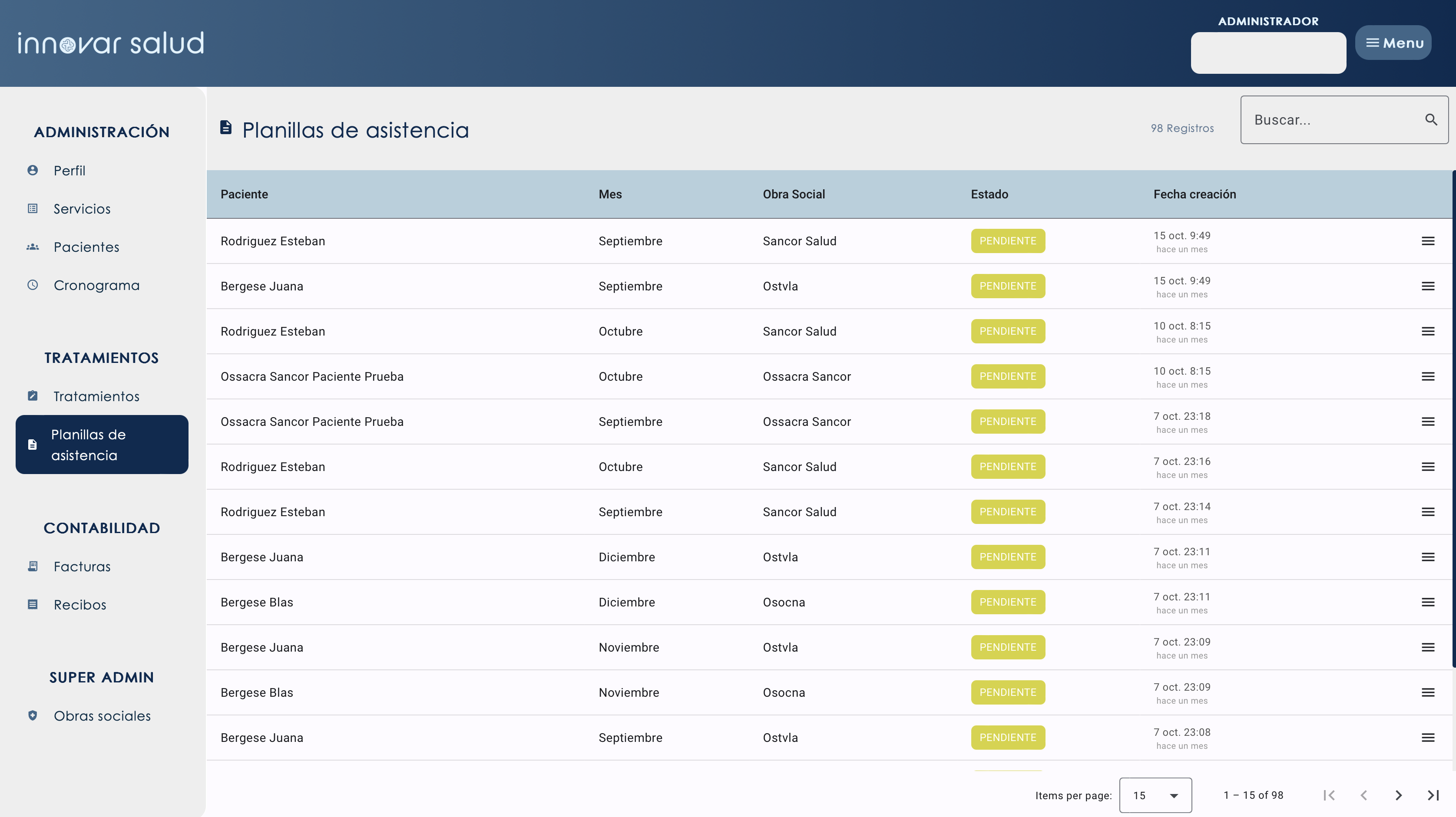Open row menu for Rodriguez Esteban 10 oct. 8:15
The width and height of the screenshot is (1456, 817).
point(1428,332)
